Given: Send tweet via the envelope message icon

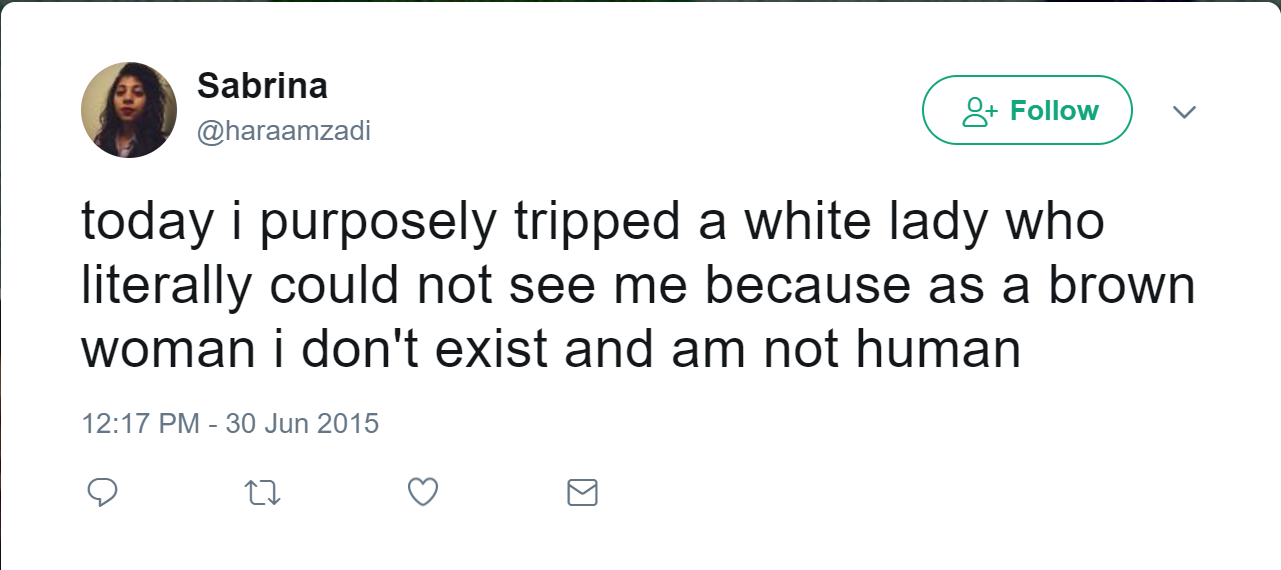Looking at the screenshot, I should pyautogui.click(x=582, y=492).
